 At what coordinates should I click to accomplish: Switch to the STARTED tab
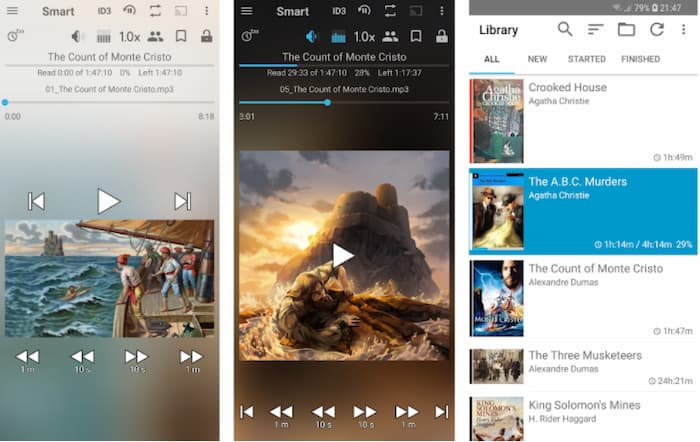point(587,59)
